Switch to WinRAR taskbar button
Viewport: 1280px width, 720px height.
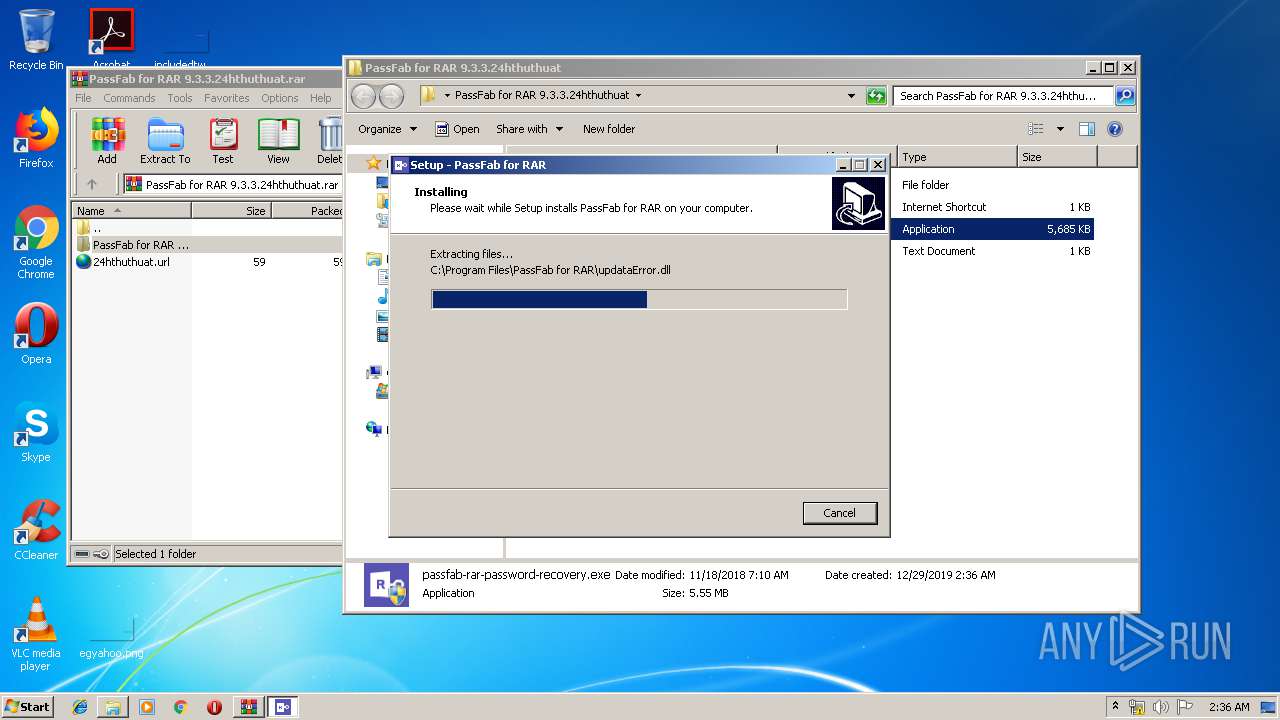coord(248,707)
